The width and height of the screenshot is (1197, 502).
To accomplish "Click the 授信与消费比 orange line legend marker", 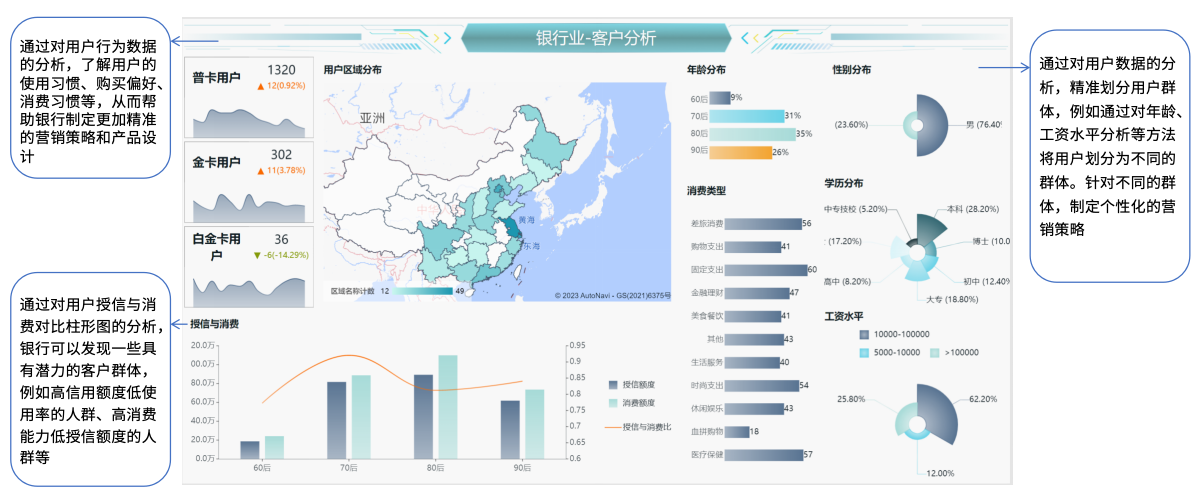I will [x=611, y=427].
